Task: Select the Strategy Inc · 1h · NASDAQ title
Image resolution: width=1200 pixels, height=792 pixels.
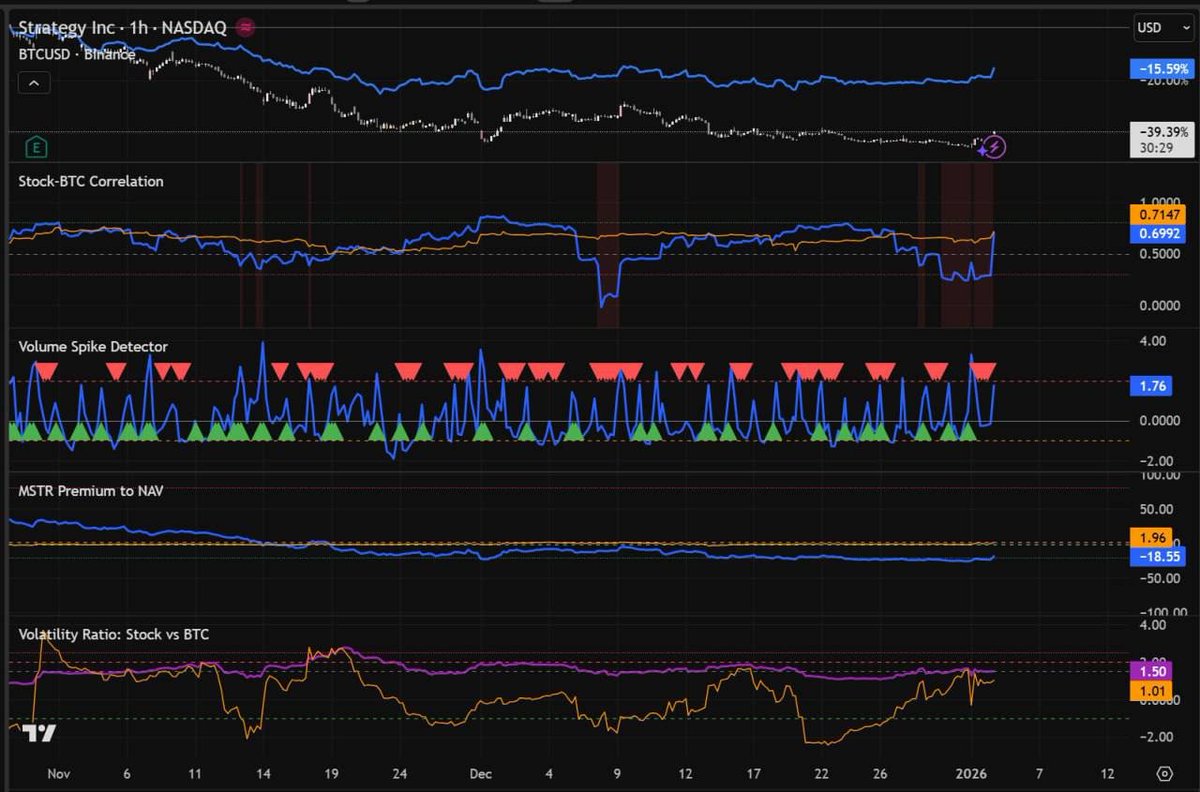Action: pyautogui.click(x=124, y=28)
